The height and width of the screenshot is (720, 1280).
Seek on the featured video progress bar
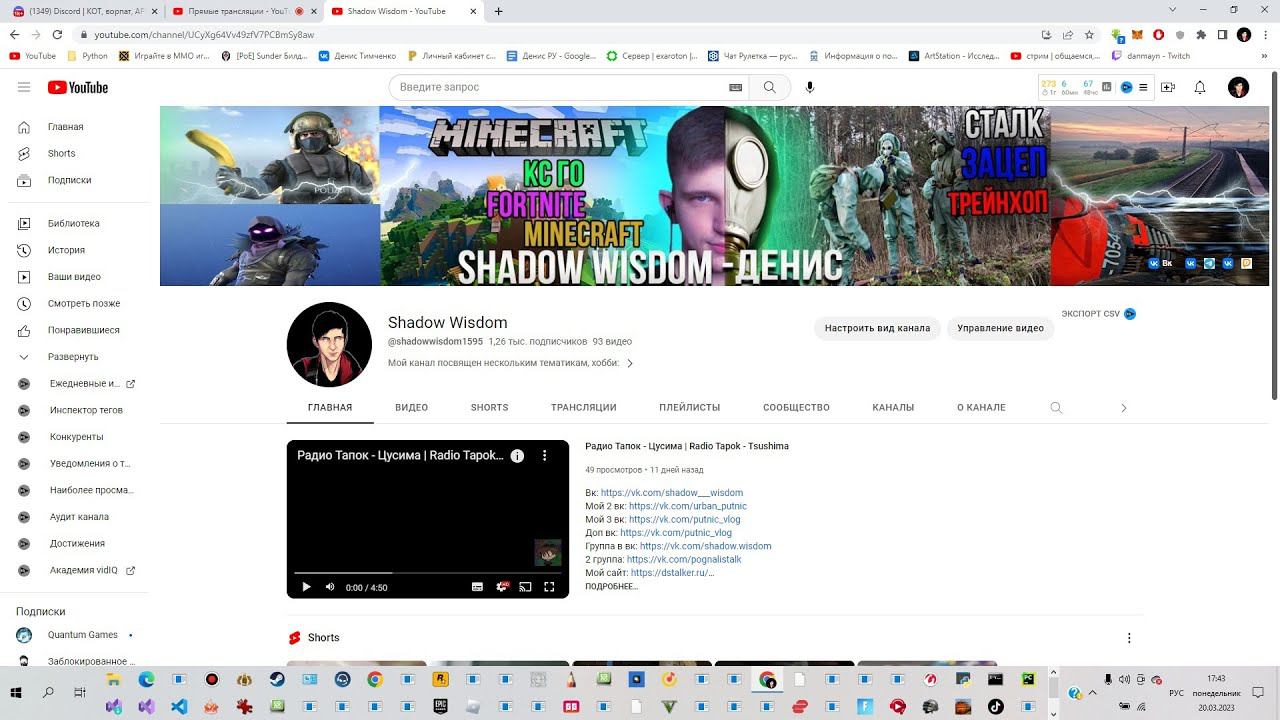[428, 573]
